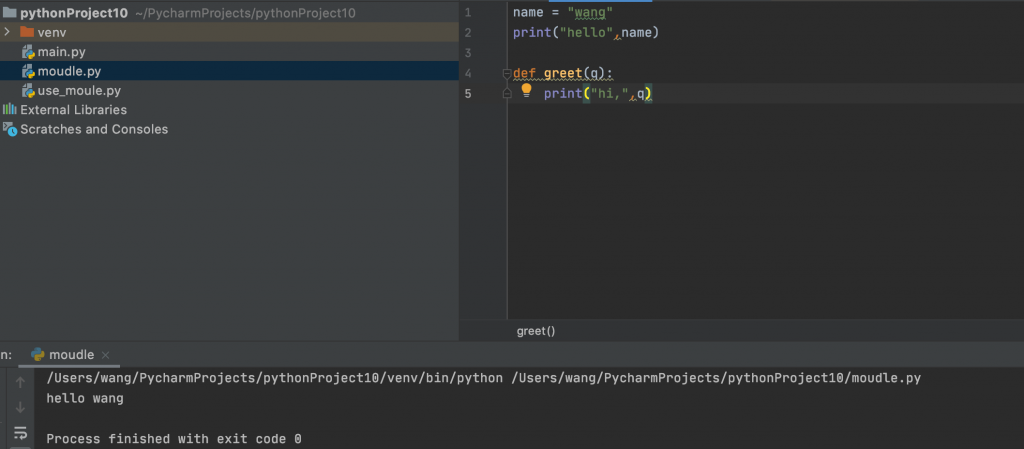Click the 'hello wang' output line
Image resolution: width=1024 pixels, height=449 pixels.
point(85,398)
